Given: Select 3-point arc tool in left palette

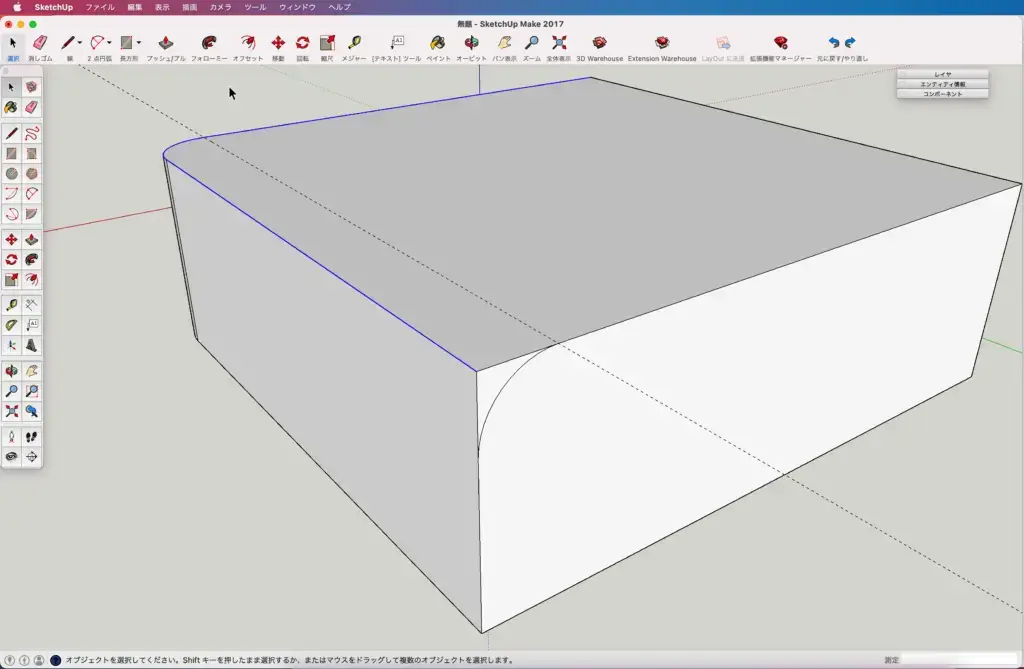Looking at the screenshot, I should click(x=11, y=214).
